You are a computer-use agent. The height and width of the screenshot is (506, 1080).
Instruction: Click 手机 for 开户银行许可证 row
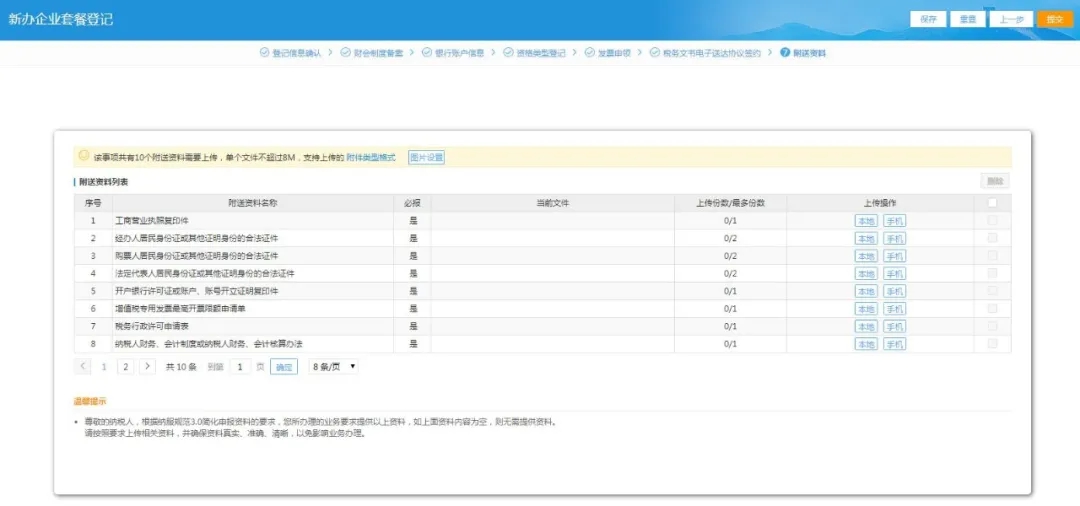[894, 291]
